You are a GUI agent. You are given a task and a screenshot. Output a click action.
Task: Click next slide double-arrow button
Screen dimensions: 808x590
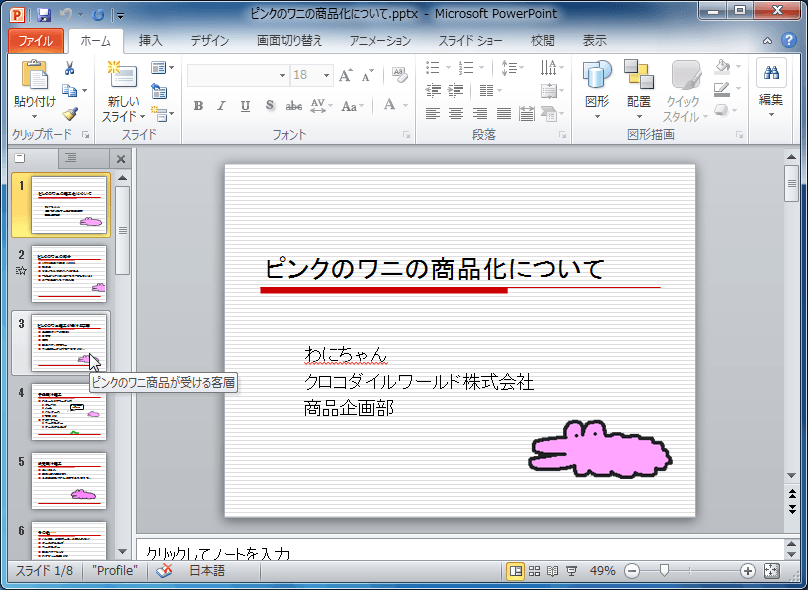coord(792,509)
